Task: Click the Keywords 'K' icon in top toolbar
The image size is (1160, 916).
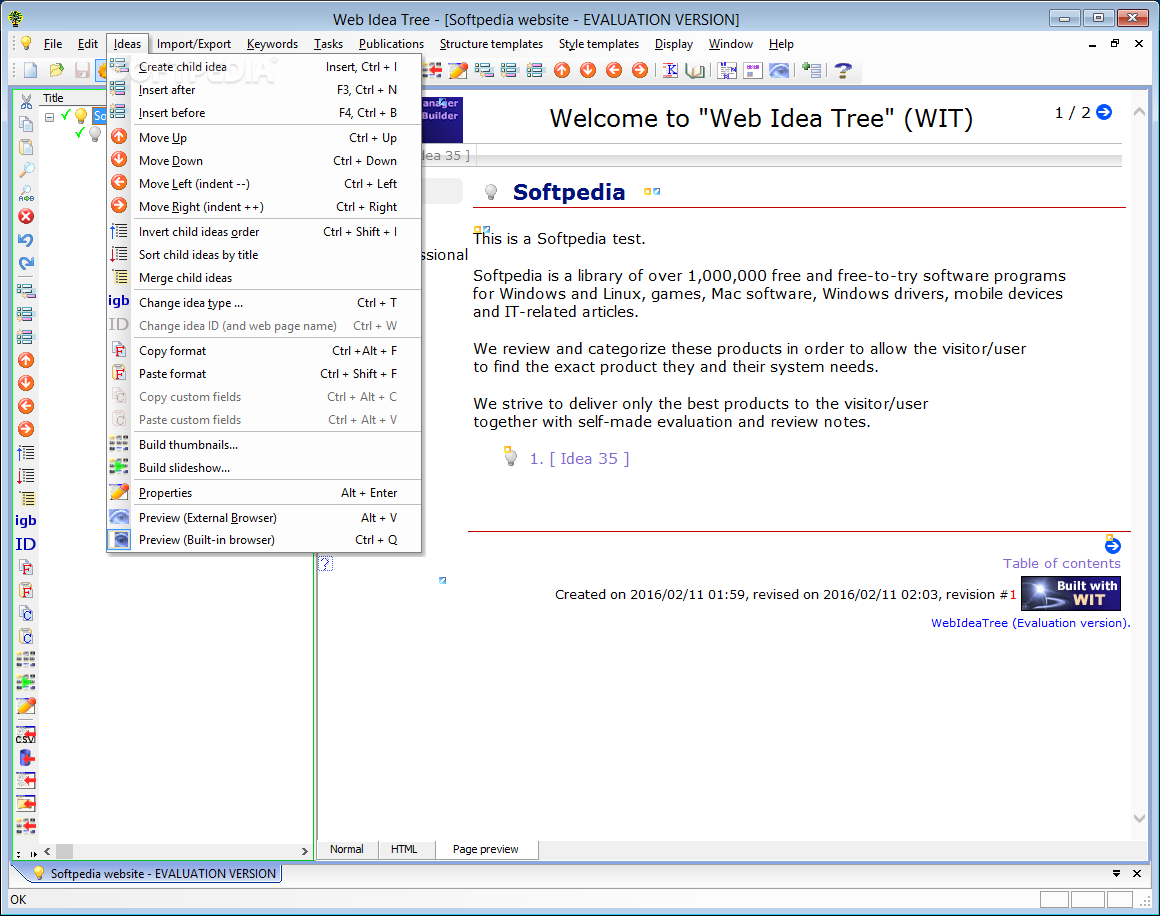Action: (x=670, y=70)
